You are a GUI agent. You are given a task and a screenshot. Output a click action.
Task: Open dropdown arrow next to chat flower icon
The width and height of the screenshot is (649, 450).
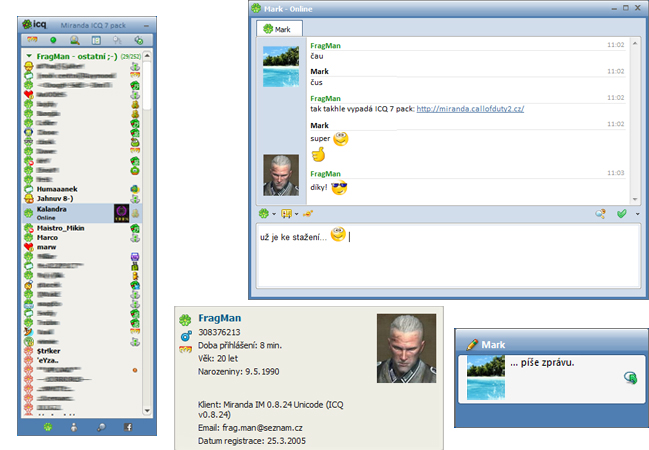tap(274, 214)
